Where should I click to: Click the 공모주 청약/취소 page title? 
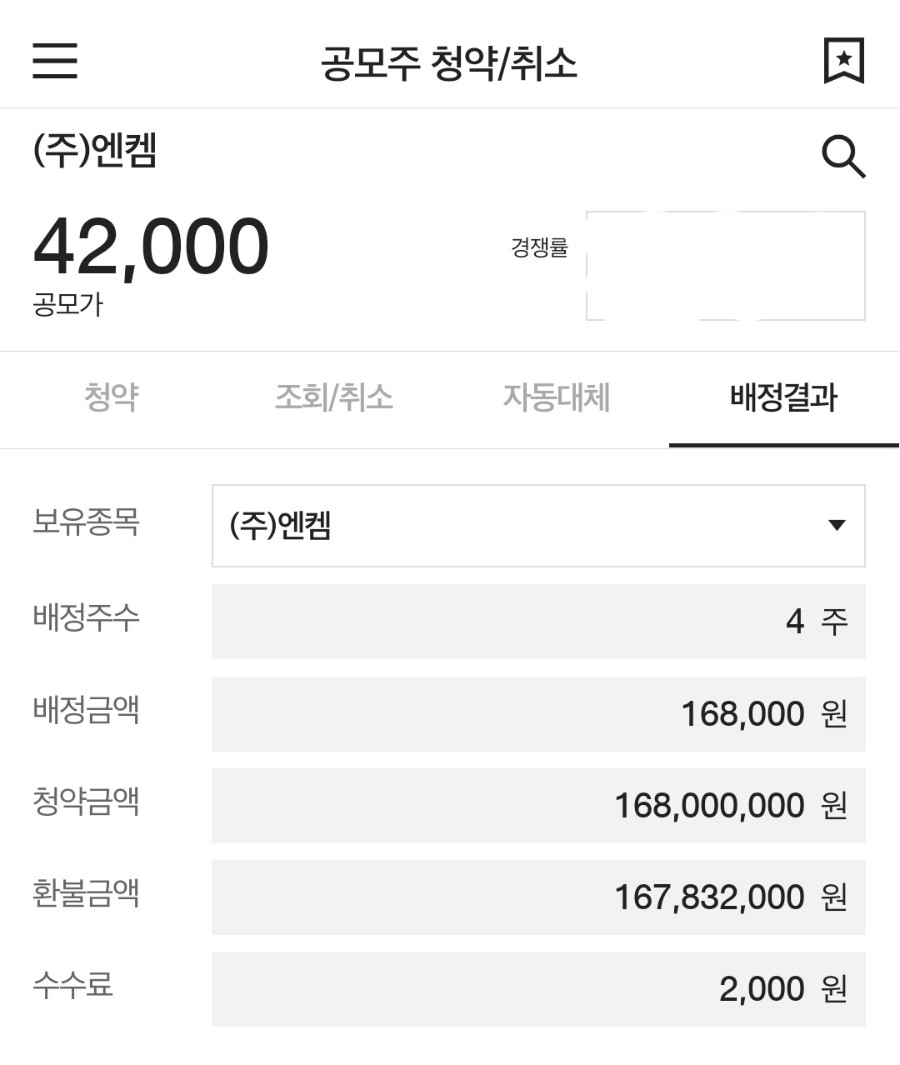pyautogui.click(x=449, y=63)
